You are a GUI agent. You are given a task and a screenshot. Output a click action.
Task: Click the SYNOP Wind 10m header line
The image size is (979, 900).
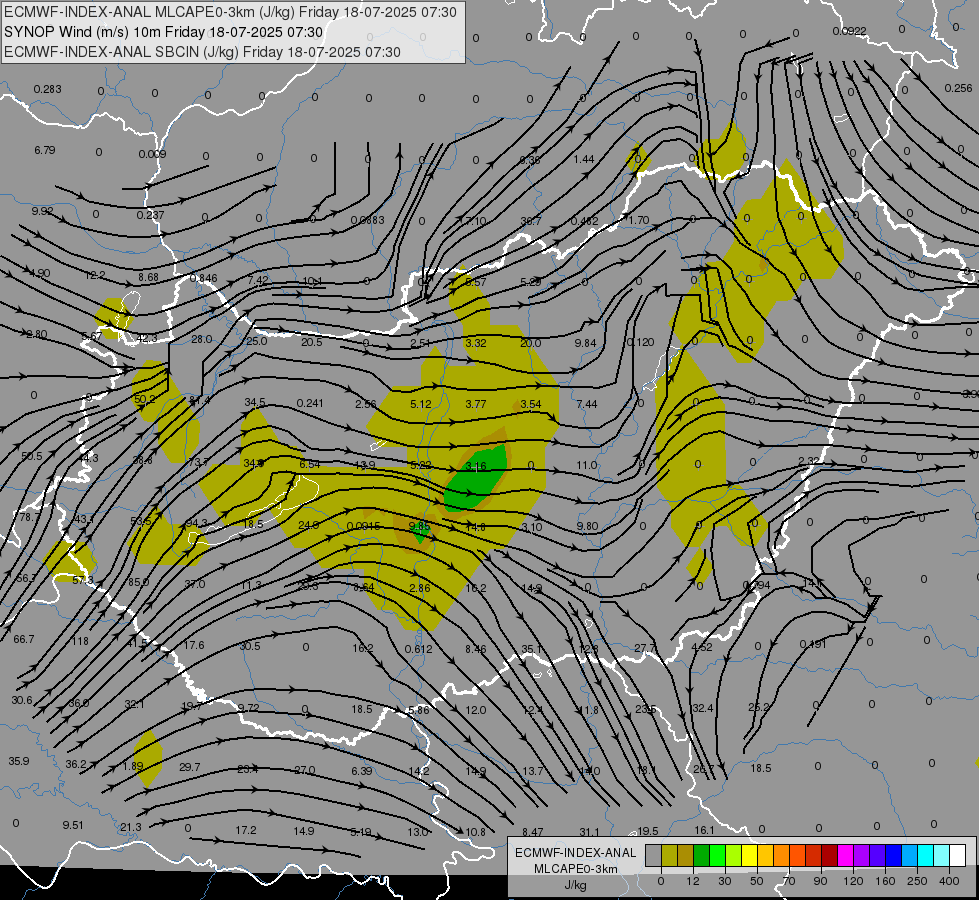coord(164,32)
